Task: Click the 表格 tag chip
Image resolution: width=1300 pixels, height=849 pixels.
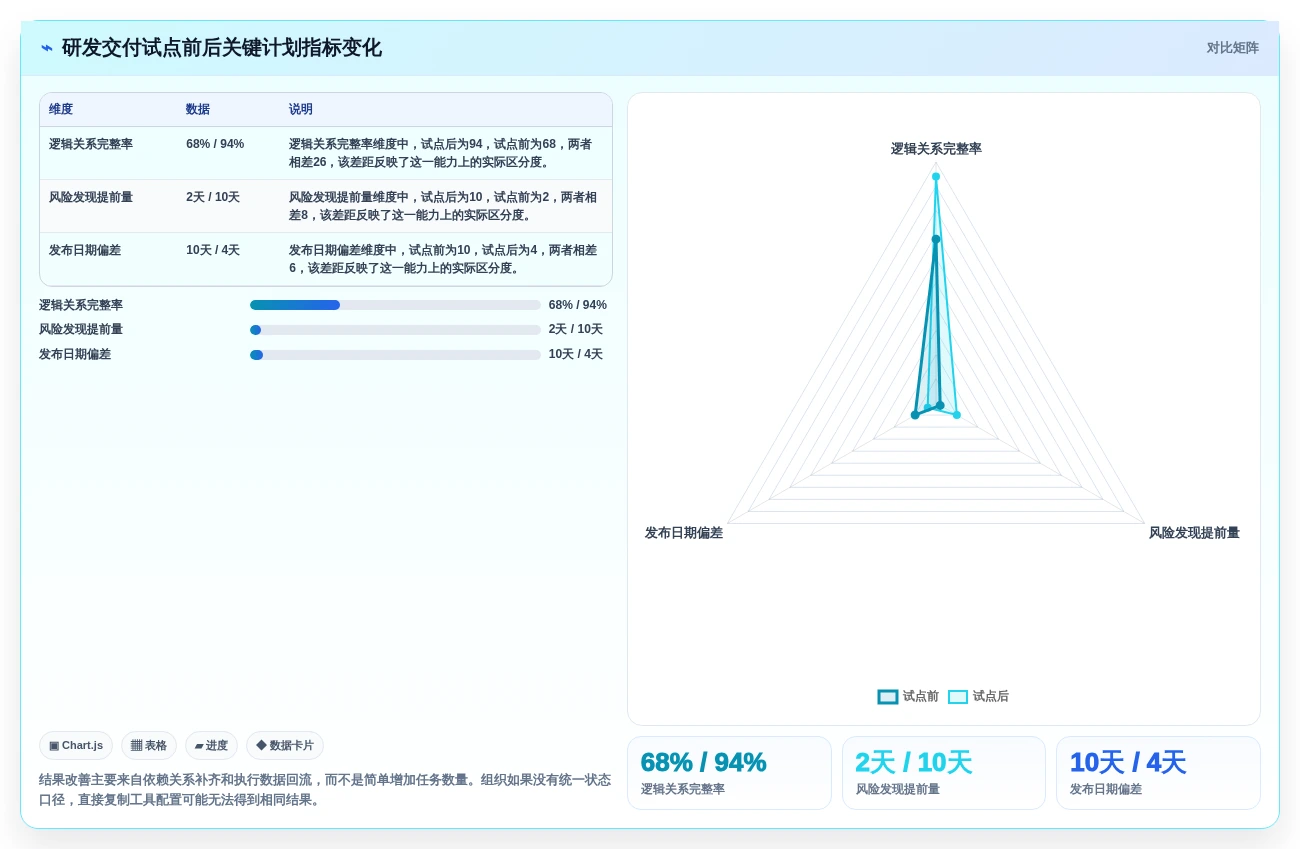Action: (149, 746)
